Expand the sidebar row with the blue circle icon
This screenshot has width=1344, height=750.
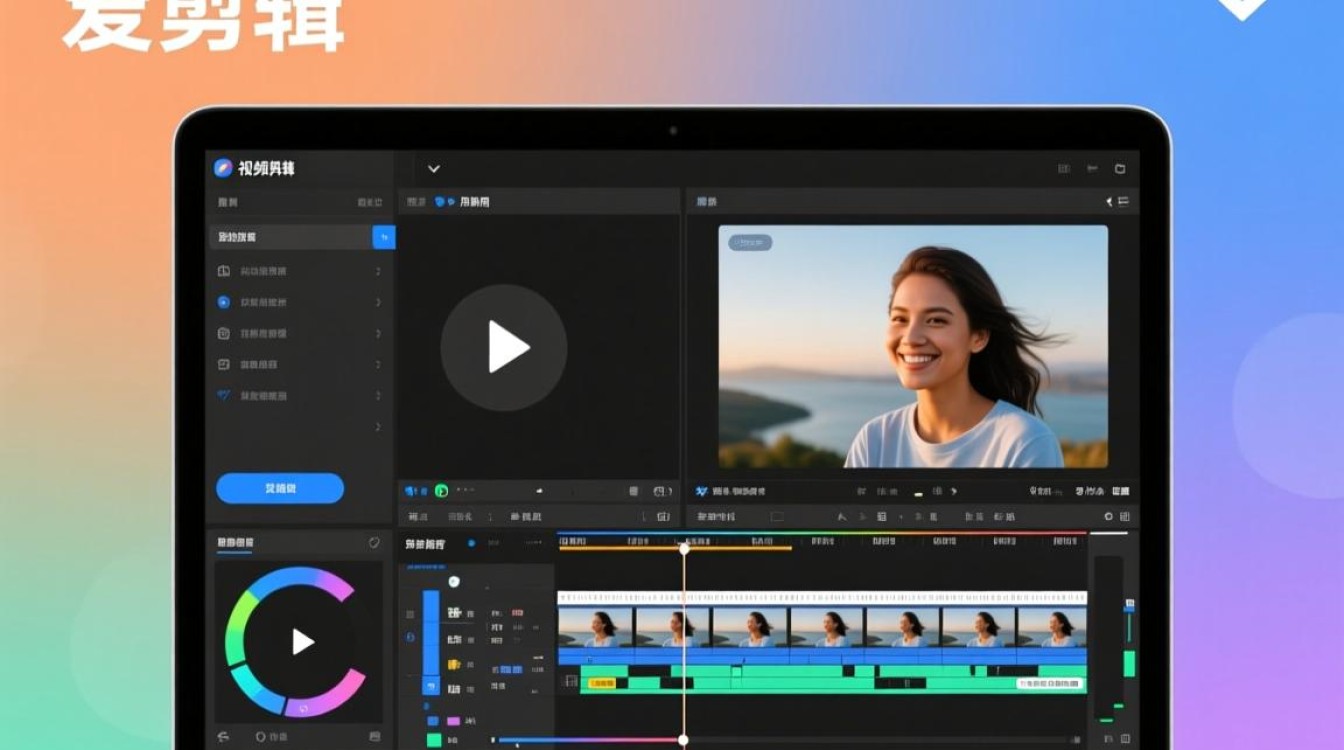pos(378,302)
